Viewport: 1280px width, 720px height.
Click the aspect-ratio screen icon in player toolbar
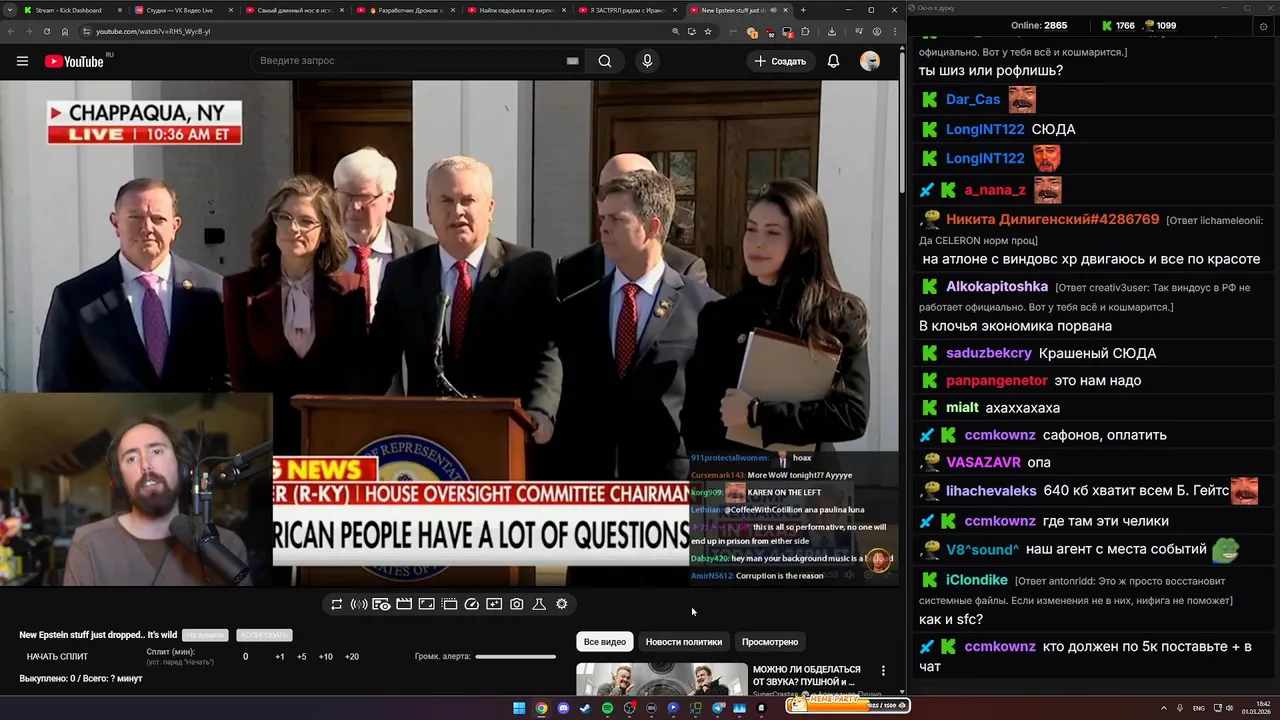pyautogui.click(x=426, y=604)
